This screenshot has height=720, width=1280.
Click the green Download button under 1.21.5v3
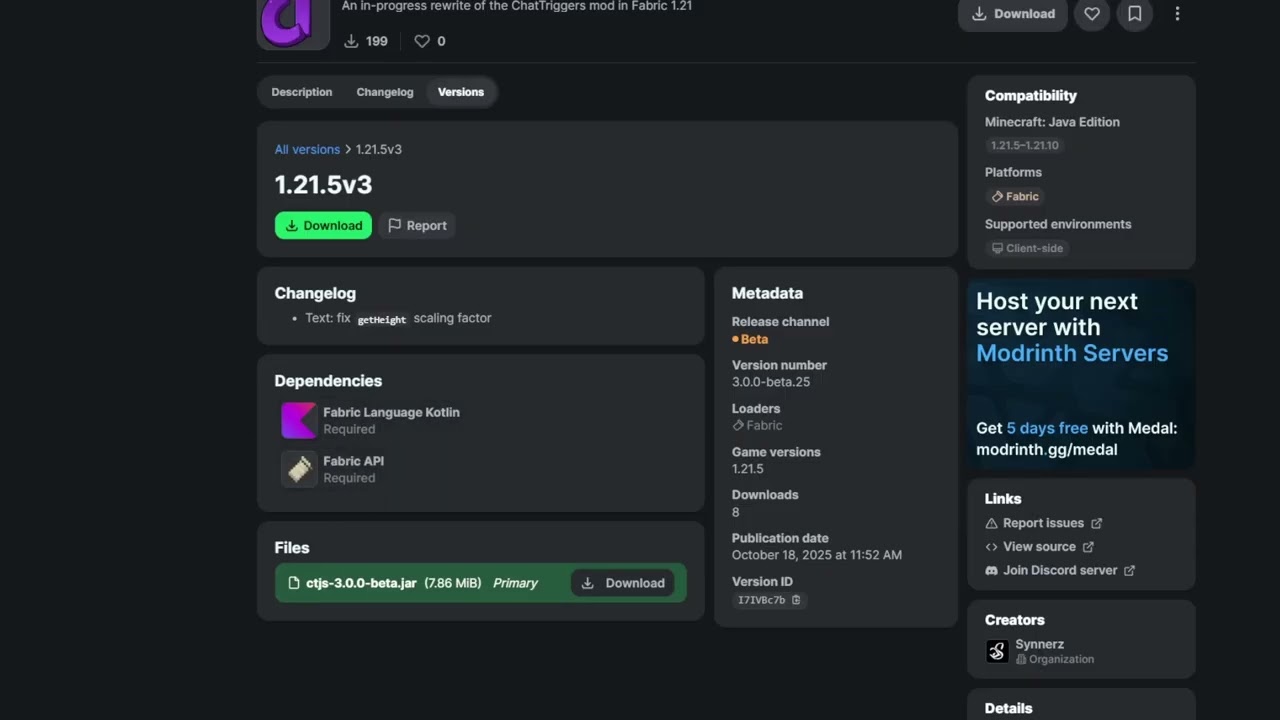(x=323, y=226)
